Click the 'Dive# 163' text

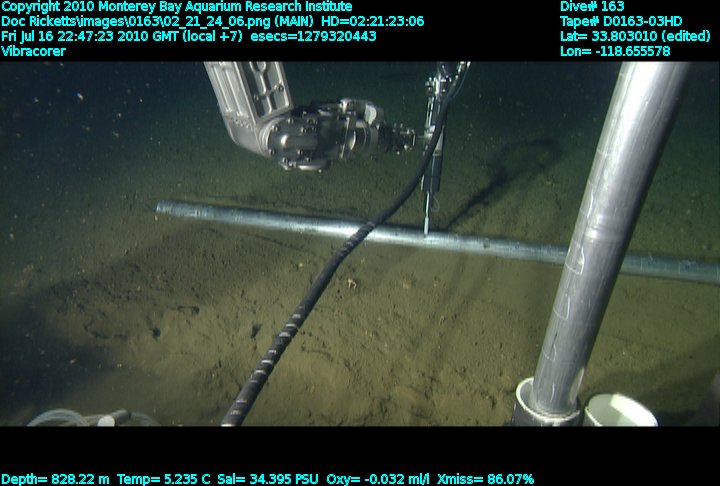[592, 6]
